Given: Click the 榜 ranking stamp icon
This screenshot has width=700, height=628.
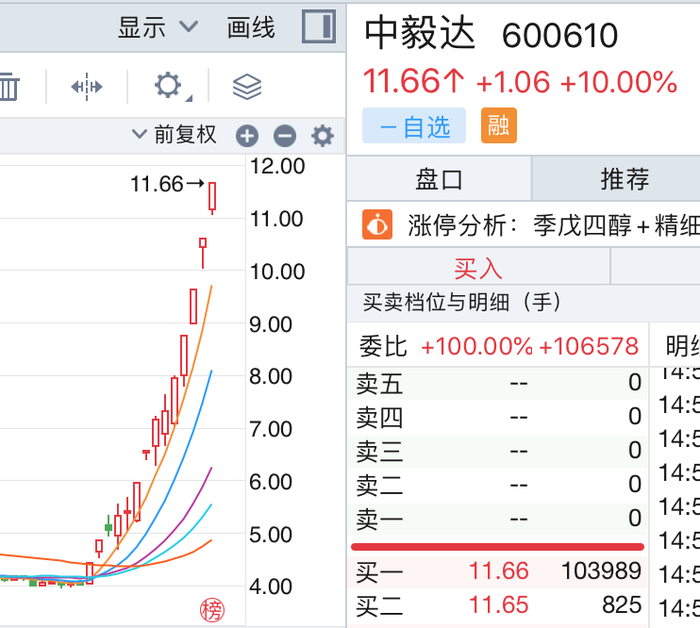Looking at the screenshot, I should (x=212, y=610).
